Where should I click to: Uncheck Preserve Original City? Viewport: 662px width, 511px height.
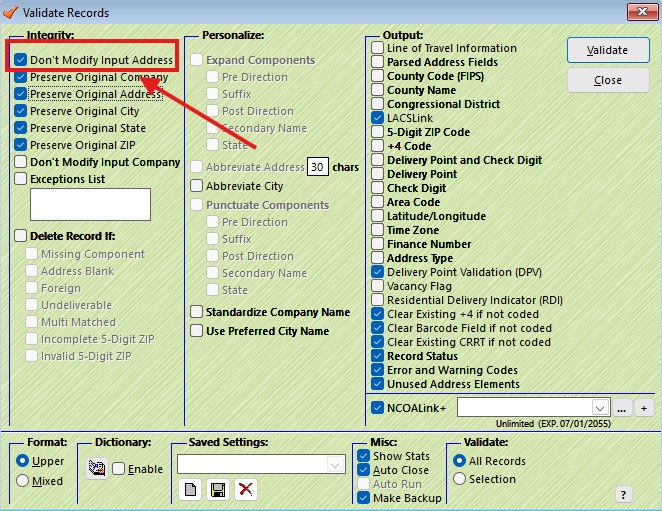20,111
